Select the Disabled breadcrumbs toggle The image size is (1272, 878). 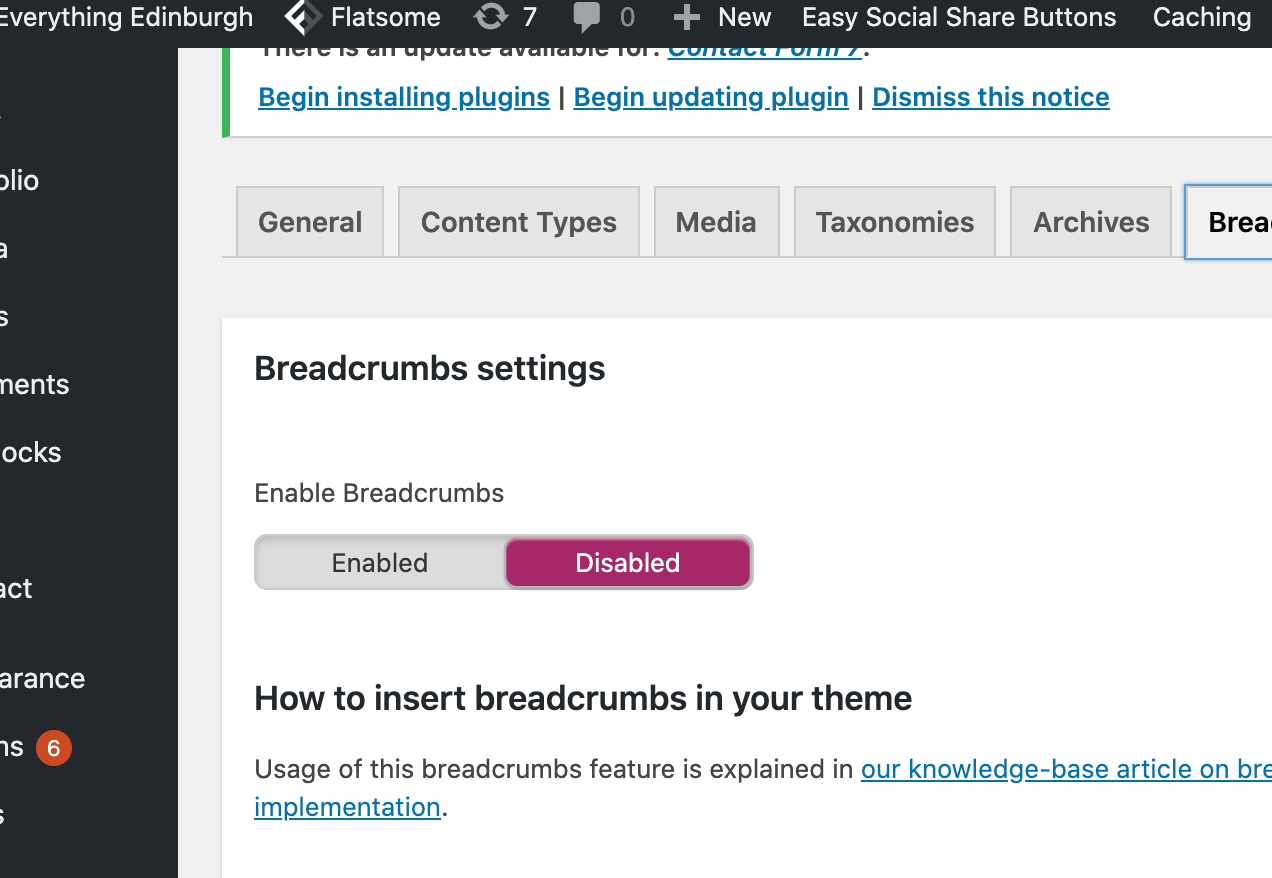628,563
